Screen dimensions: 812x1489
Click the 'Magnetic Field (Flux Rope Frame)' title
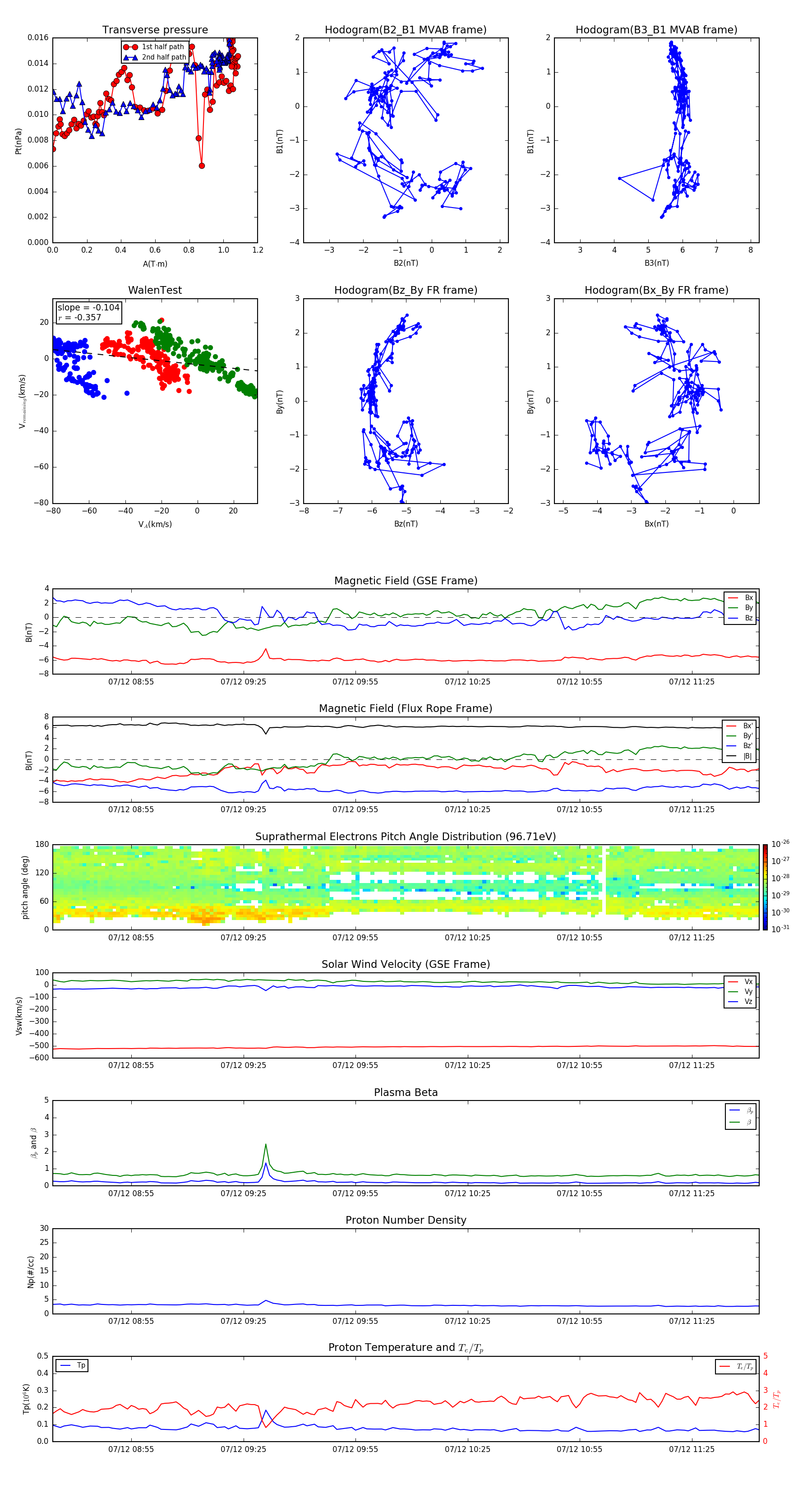[406, 709]
